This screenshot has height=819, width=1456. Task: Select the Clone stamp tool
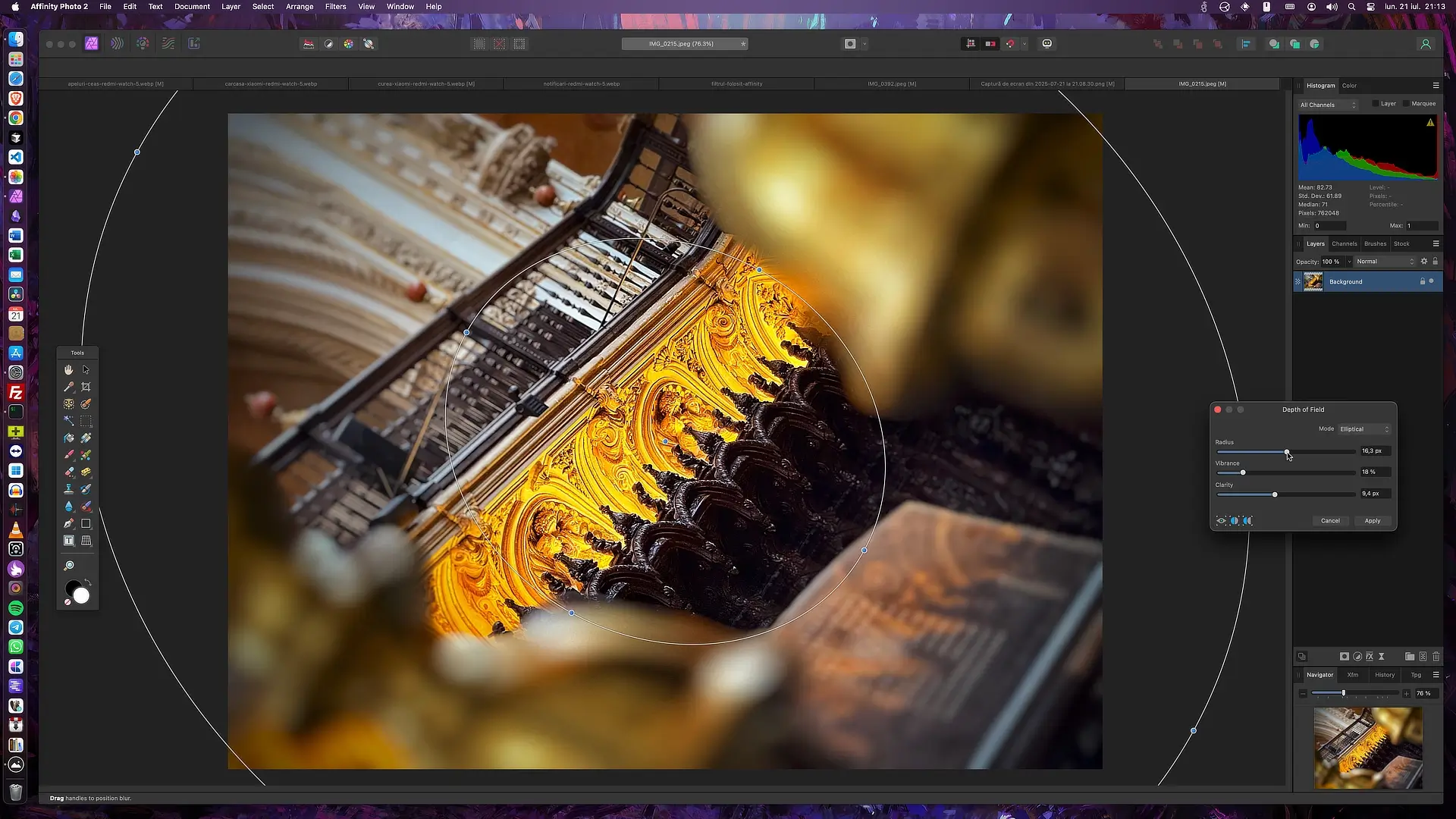click(68, 489)
